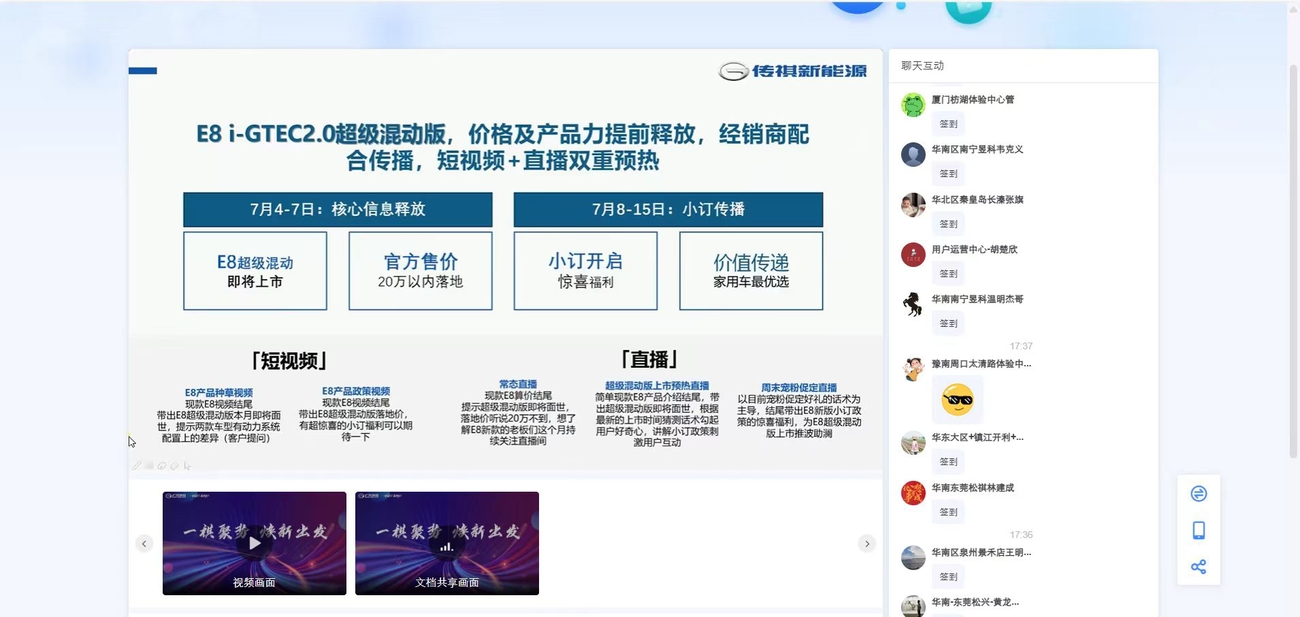Click avatar of 用户运营中心-胡楚欣
The image size is (1300, 617).
coord(913,254)
